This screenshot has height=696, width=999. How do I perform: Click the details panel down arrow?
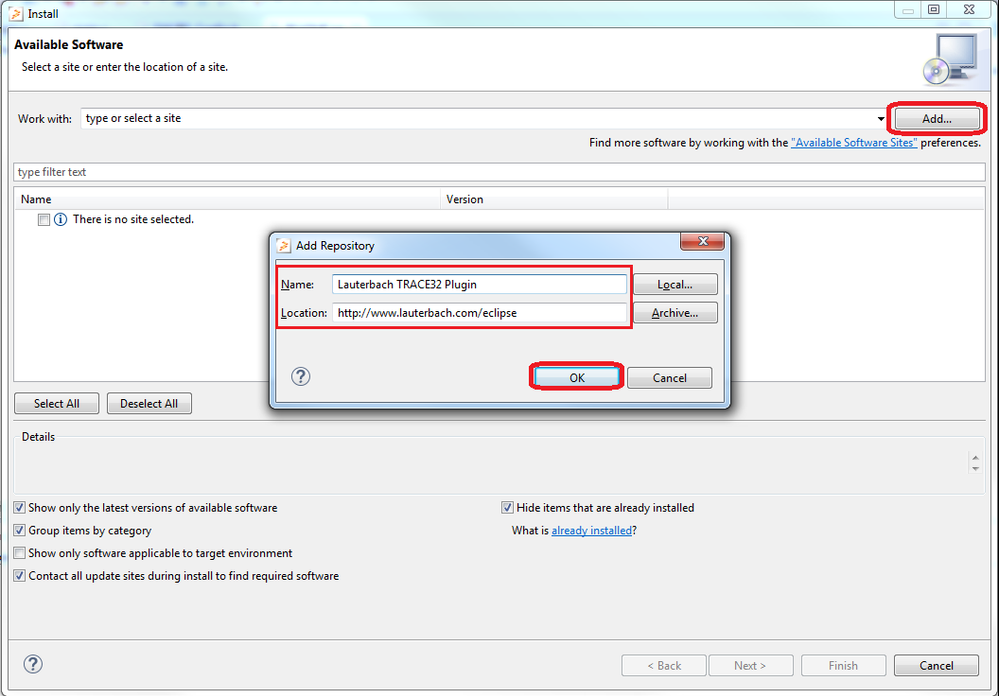[x=975, y=469]
